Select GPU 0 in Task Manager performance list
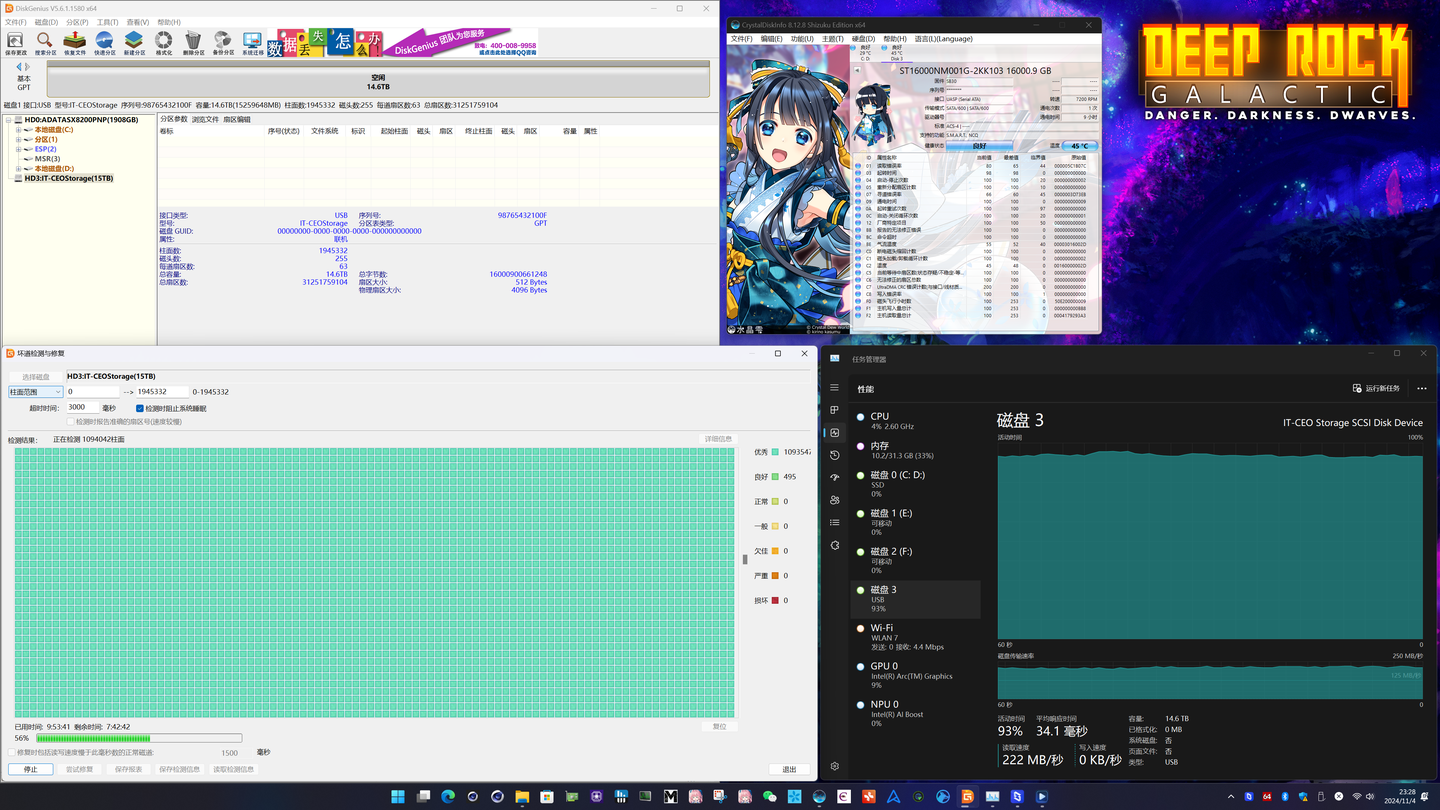 click(916, 675)
